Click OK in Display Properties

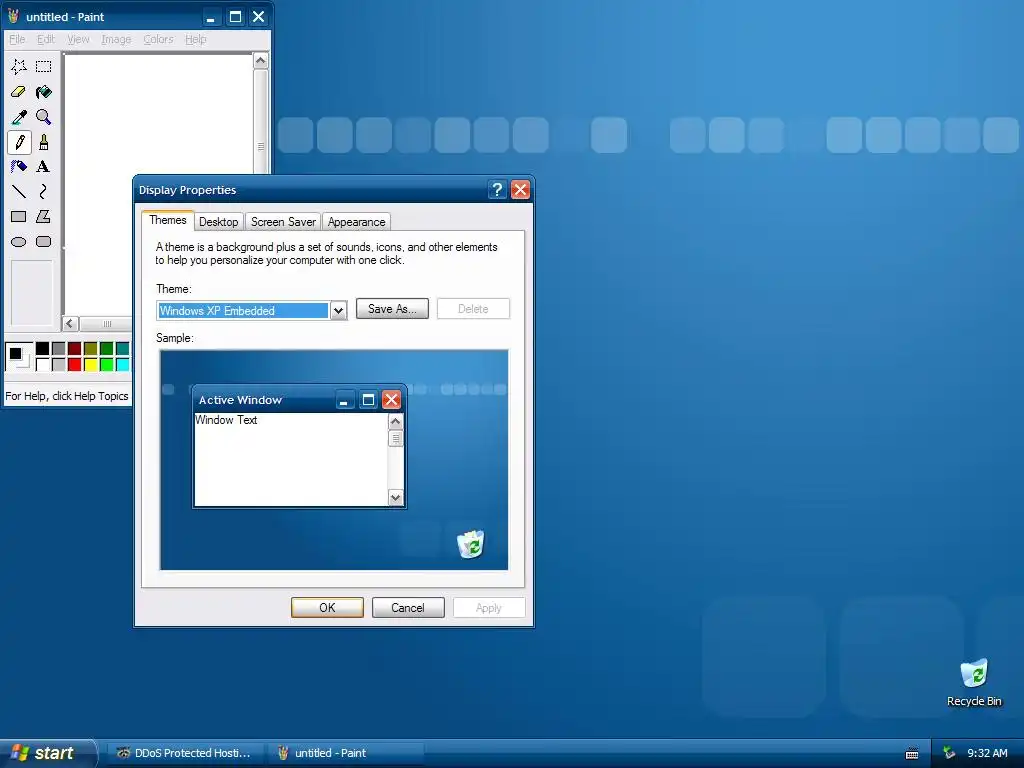[327, 607]
